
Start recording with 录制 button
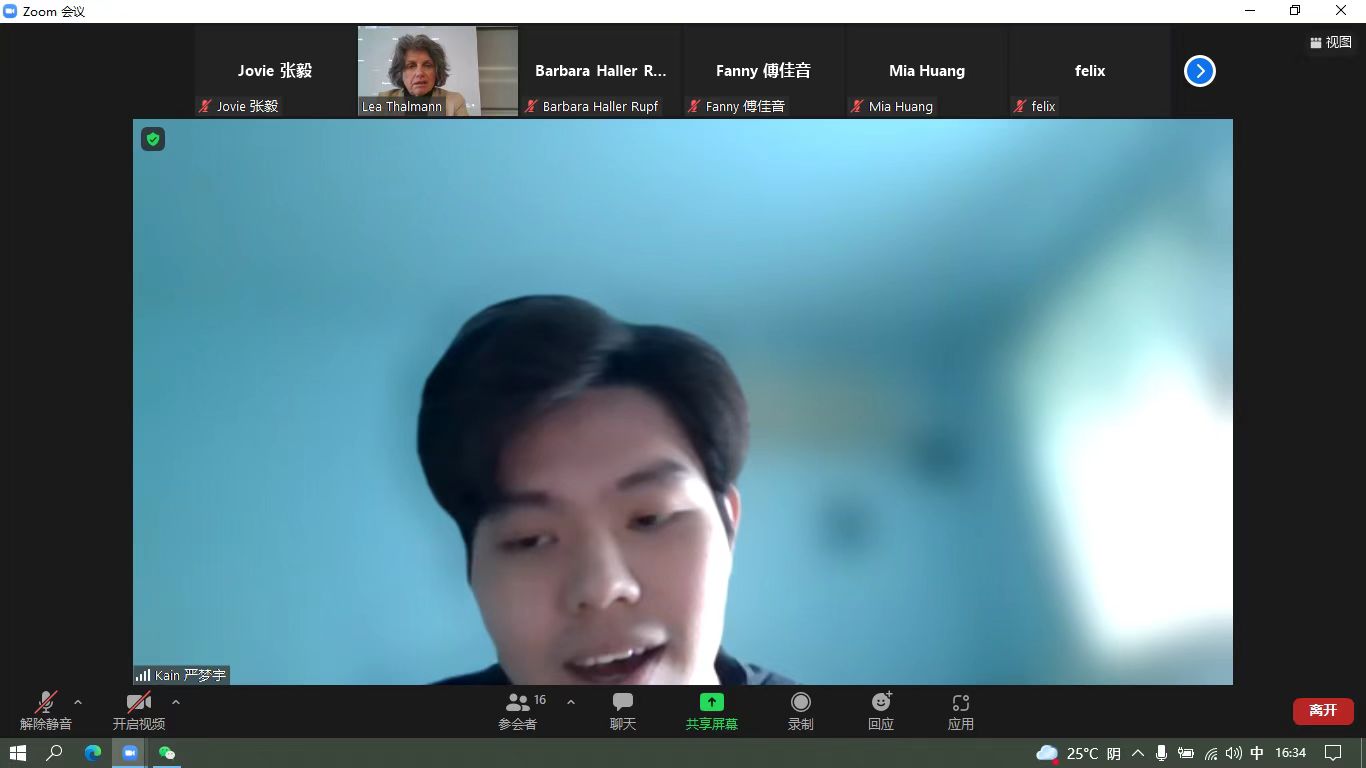coord(801,711)
